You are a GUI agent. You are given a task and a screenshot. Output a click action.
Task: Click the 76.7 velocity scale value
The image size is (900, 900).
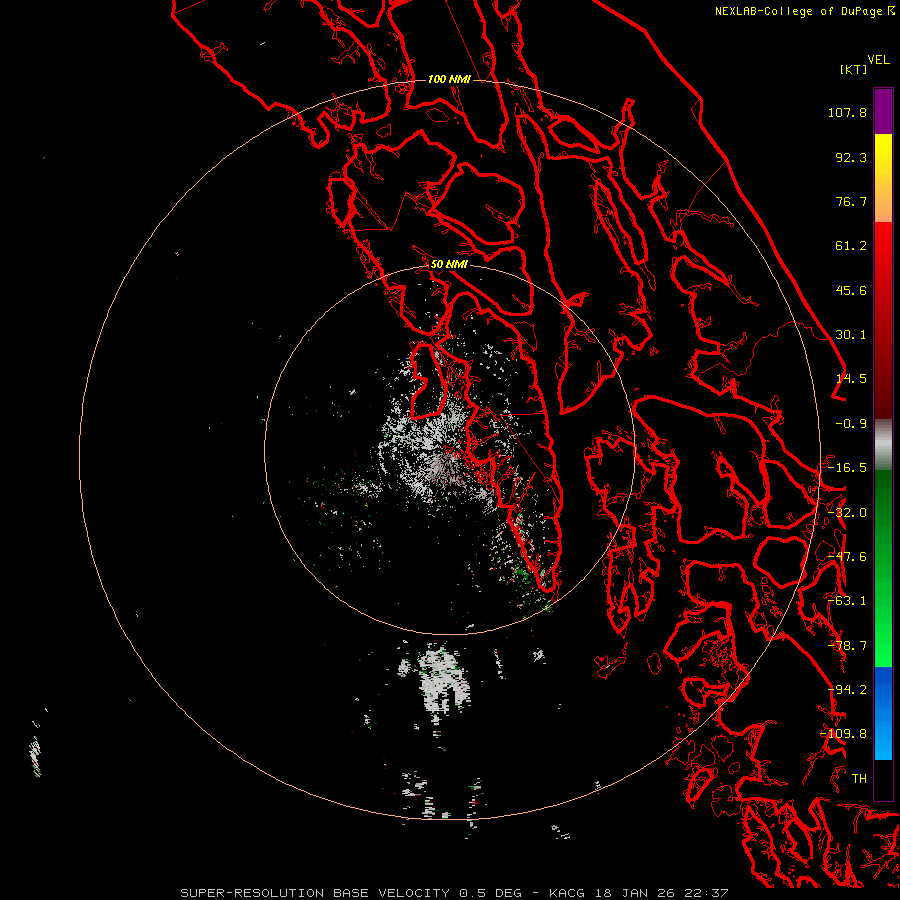coord(851,201)
